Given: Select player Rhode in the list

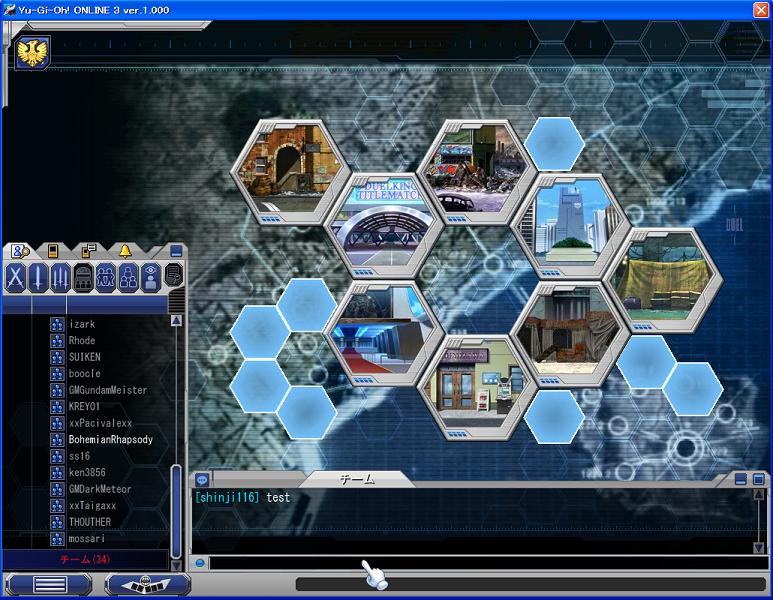Looking at the screenshot, I should [82, 340].
